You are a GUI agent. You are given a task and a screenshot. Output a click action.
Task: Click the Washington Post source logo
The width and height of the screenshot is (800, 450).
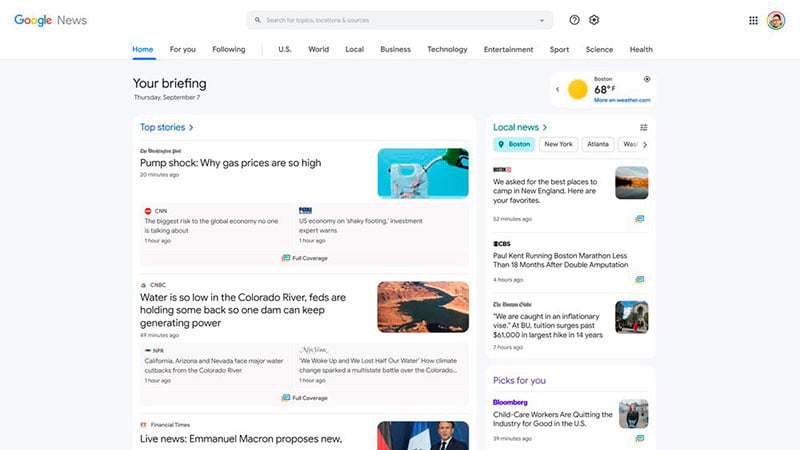tap(160, 151)
